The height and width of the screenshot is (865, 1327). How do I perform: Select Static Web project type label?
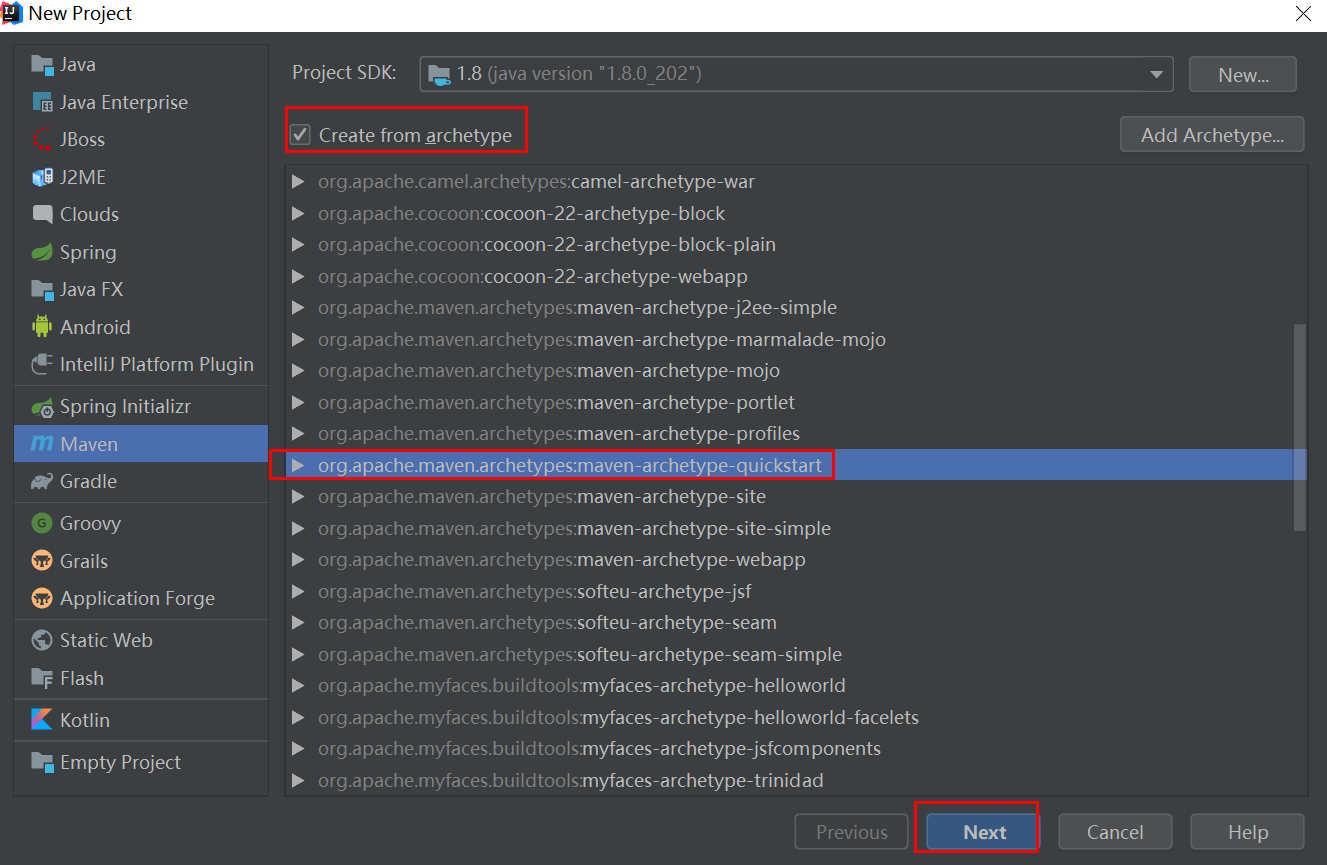[106, 640]
